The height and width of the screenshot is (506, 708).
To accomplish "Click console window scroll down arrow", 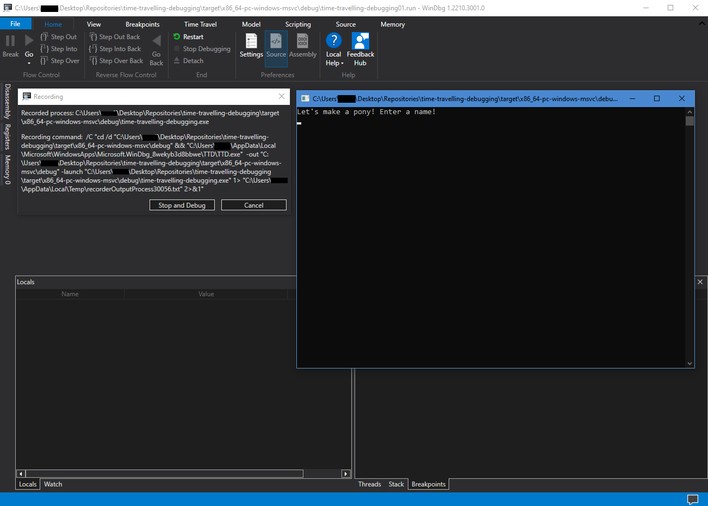I will [x=689, y=363].
